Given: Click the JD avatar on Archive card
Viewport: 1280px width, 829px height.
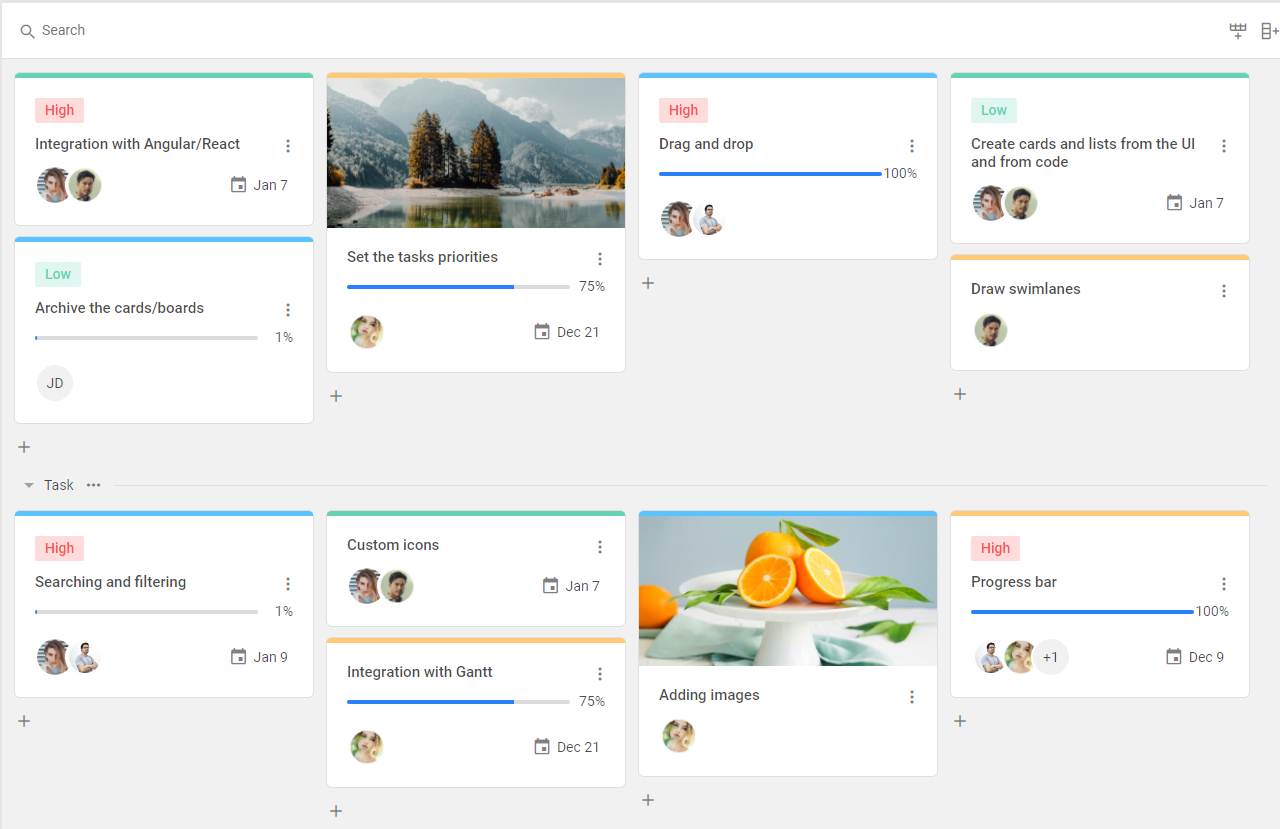Looking at the screenshot, I should (55, 383).
